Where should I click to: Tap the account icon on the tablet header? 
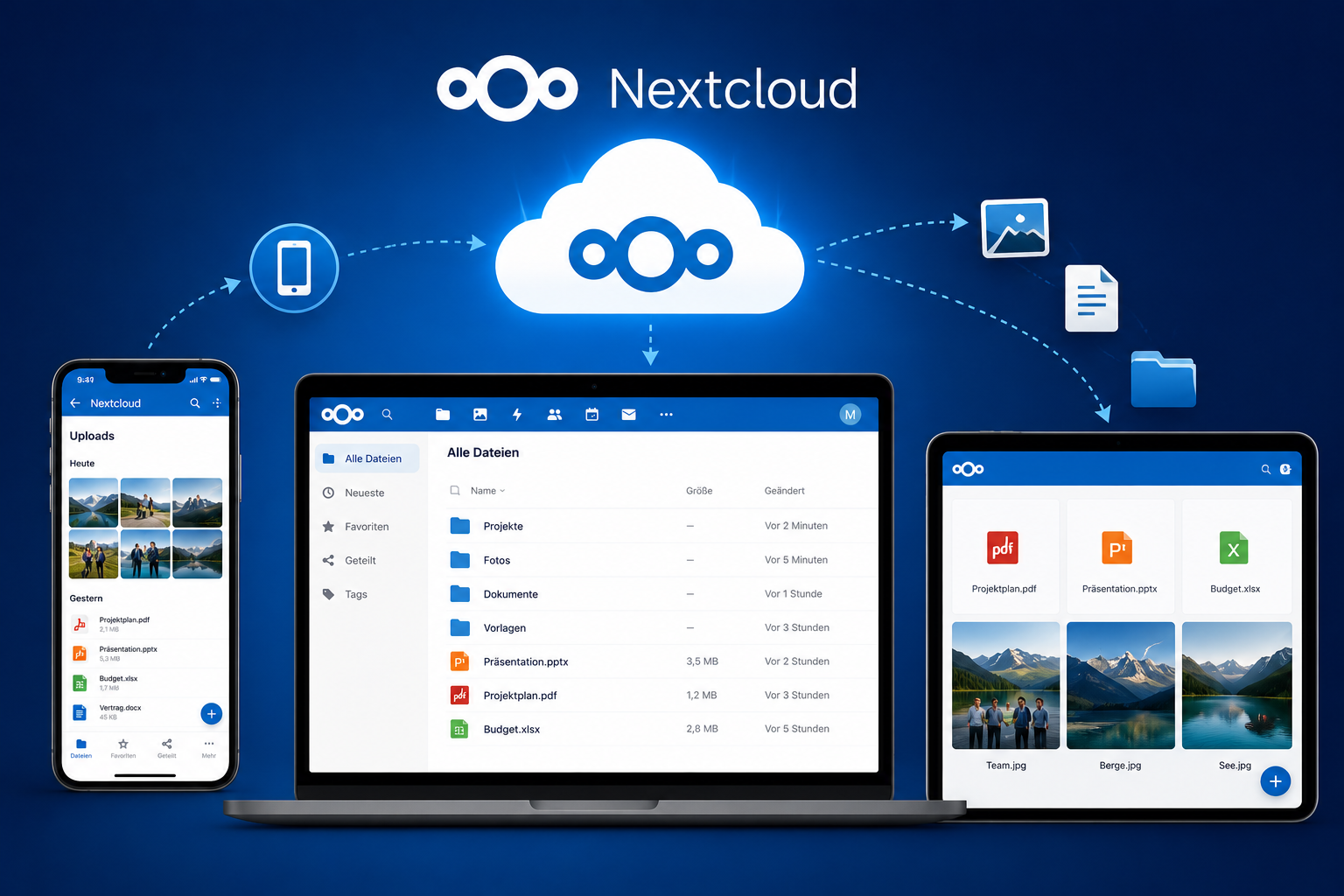(1285, 469)
